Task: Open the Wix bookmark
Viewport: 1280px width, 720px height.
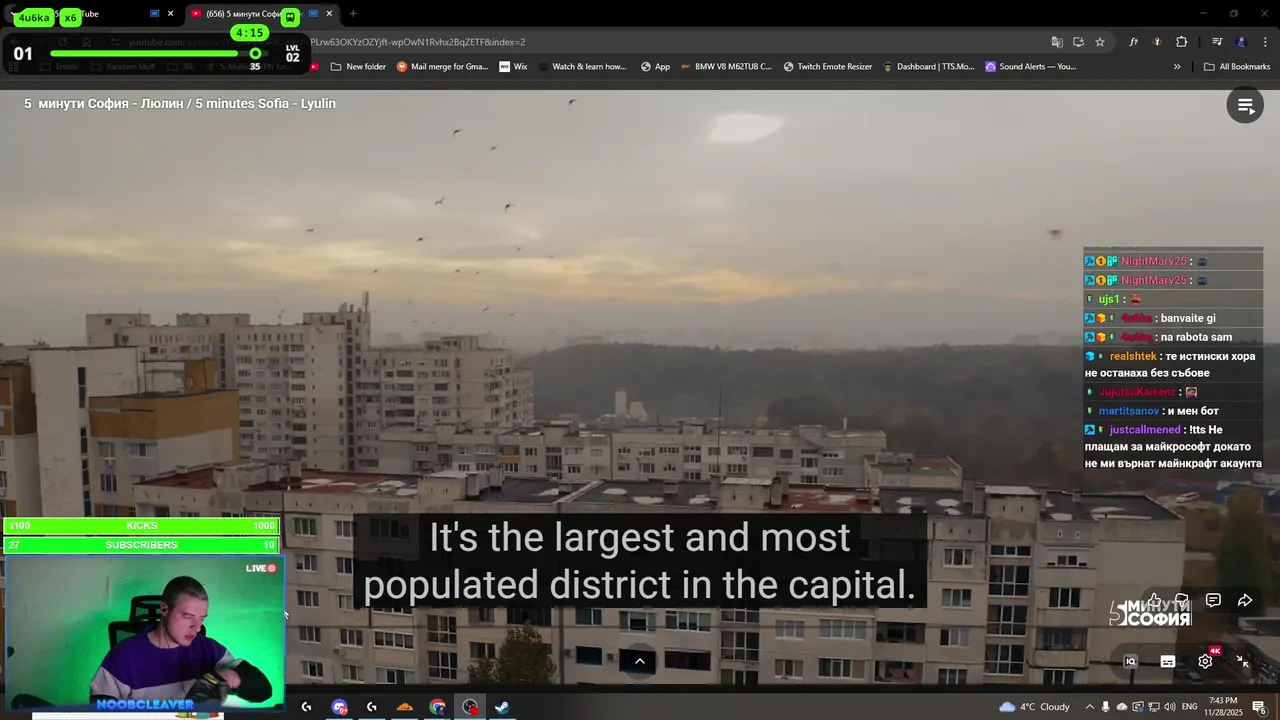Action: tap(512, 67)
